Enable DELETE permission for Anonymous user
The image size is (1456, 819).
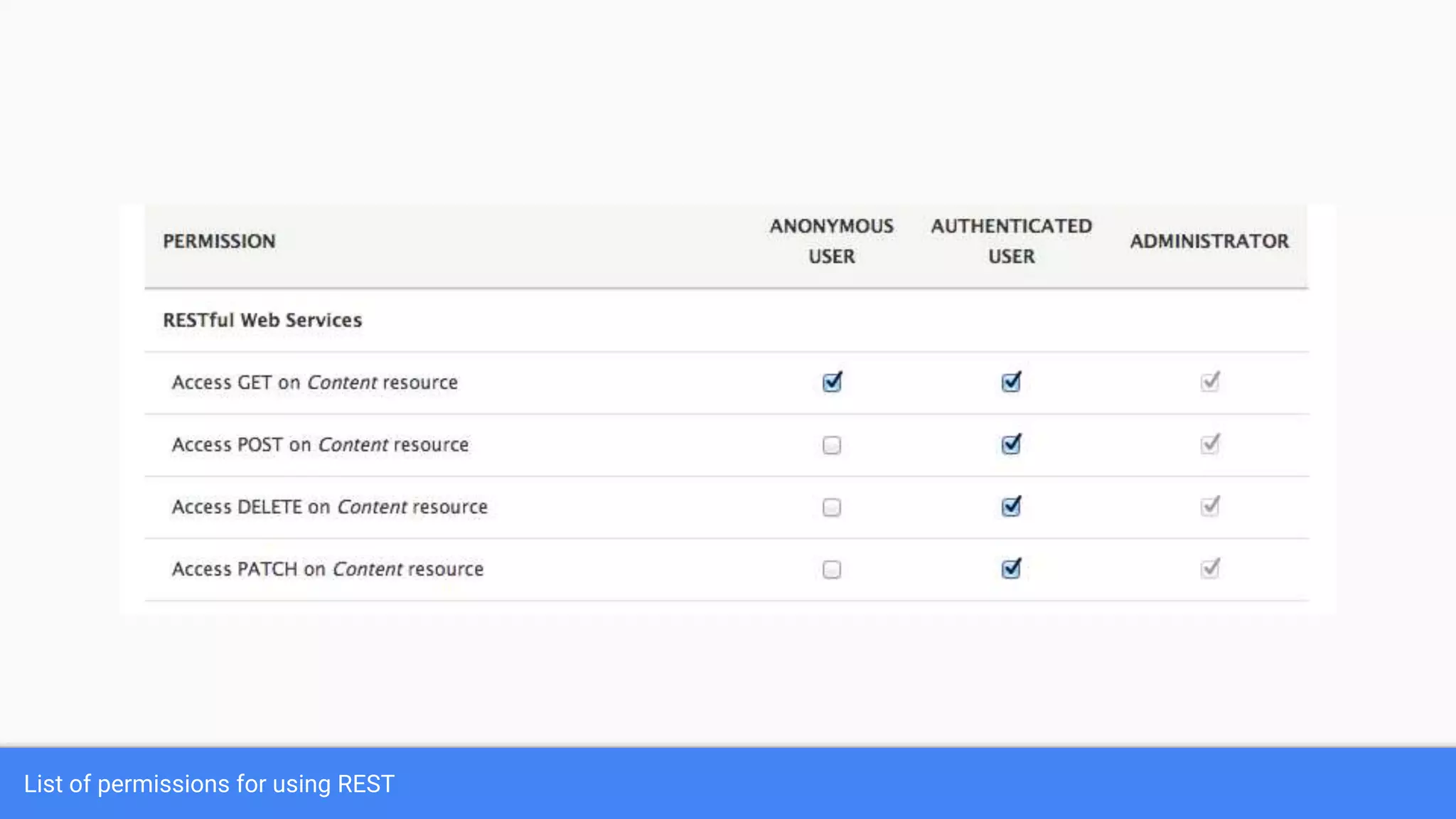832,507
